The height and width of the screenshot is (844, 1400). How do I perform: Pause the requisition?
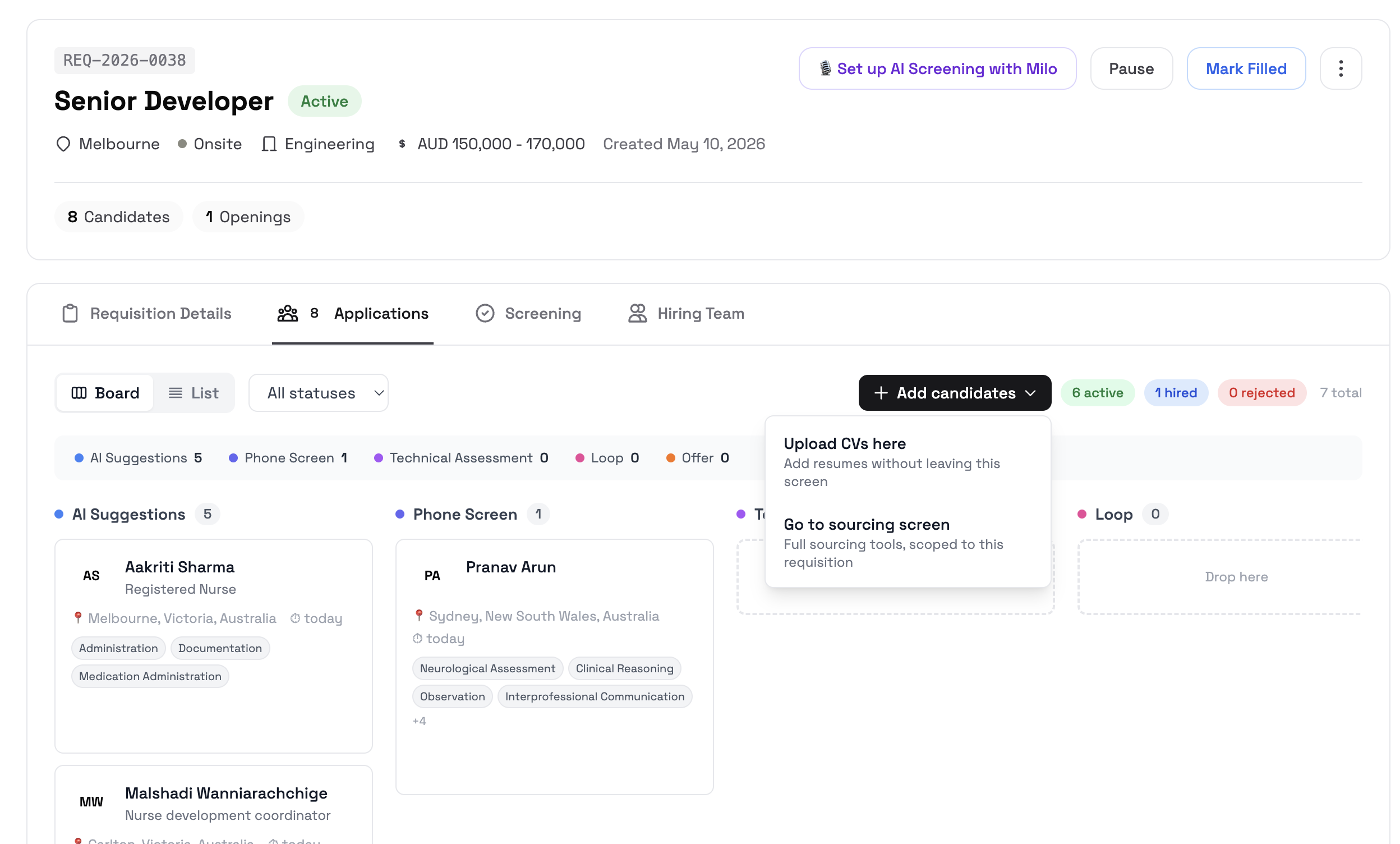pyautogui.click(x=1131, y=68)
